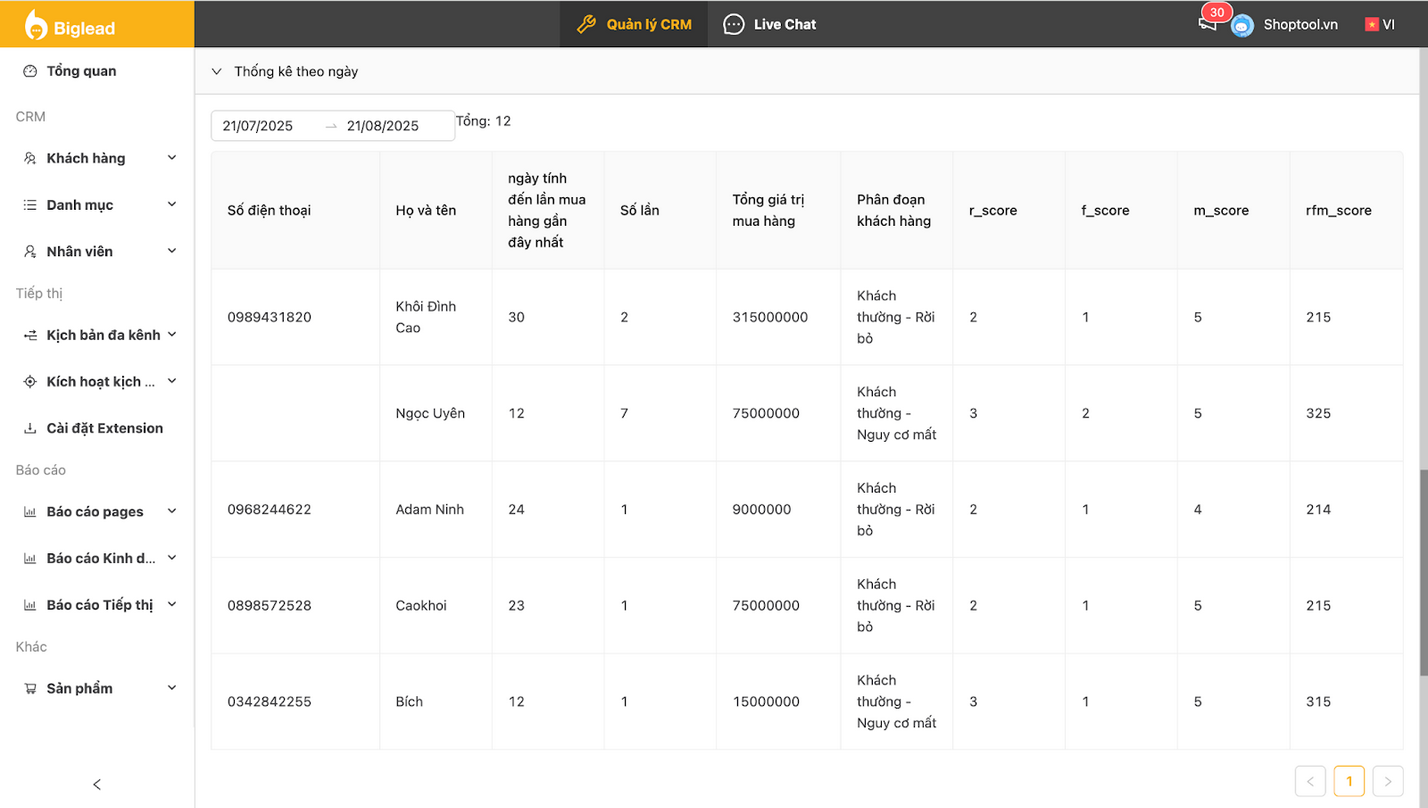Image resolution: width=1428 pixels, height=808 pixels.
Task: Expand the Báo cáo pages chevron
Action: [172, 511]
